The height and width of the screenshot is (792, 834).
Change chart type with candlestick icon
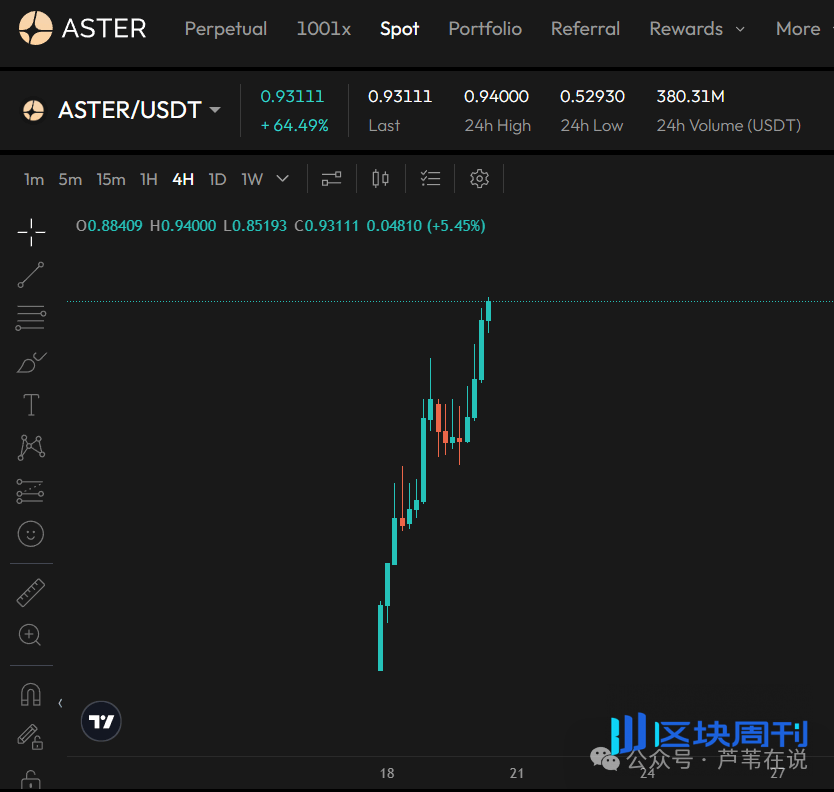(380, 179)
